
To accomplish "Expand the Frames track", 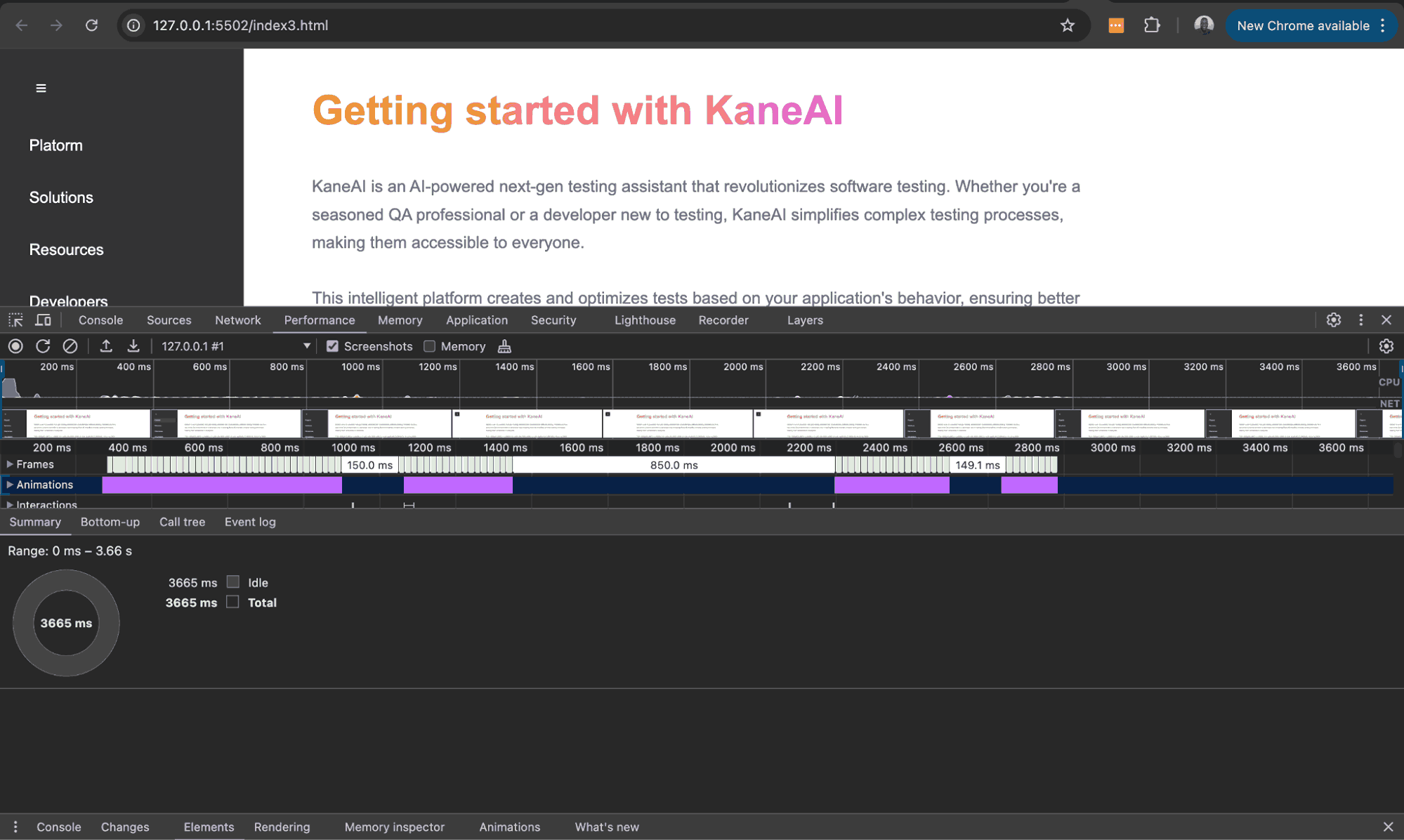I will coord(10,464).
